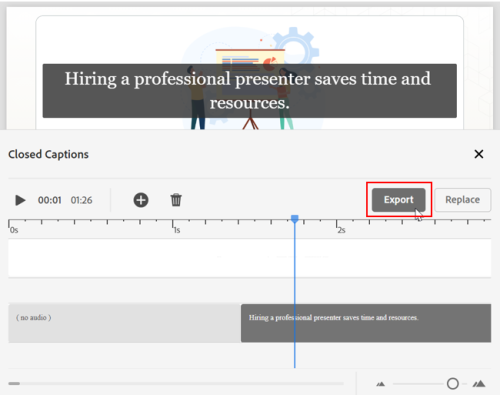Viewport: 500px width, 395px height.
Task: Click the timeline zoom slider handle
Action: (x=453, y=384)
